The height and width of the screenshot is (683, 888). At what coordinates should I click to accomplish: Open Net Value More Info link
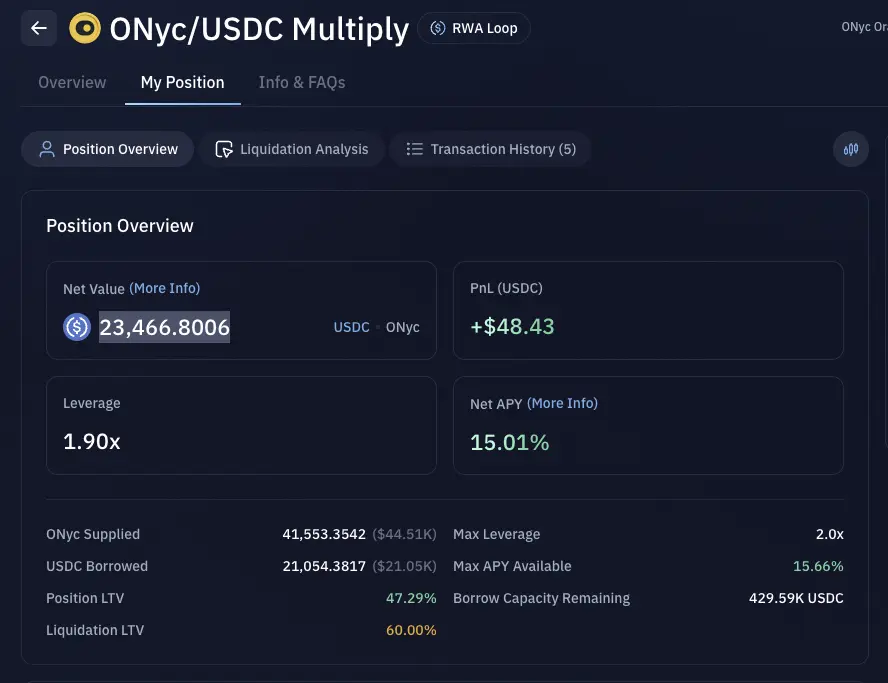click(165, 288)
